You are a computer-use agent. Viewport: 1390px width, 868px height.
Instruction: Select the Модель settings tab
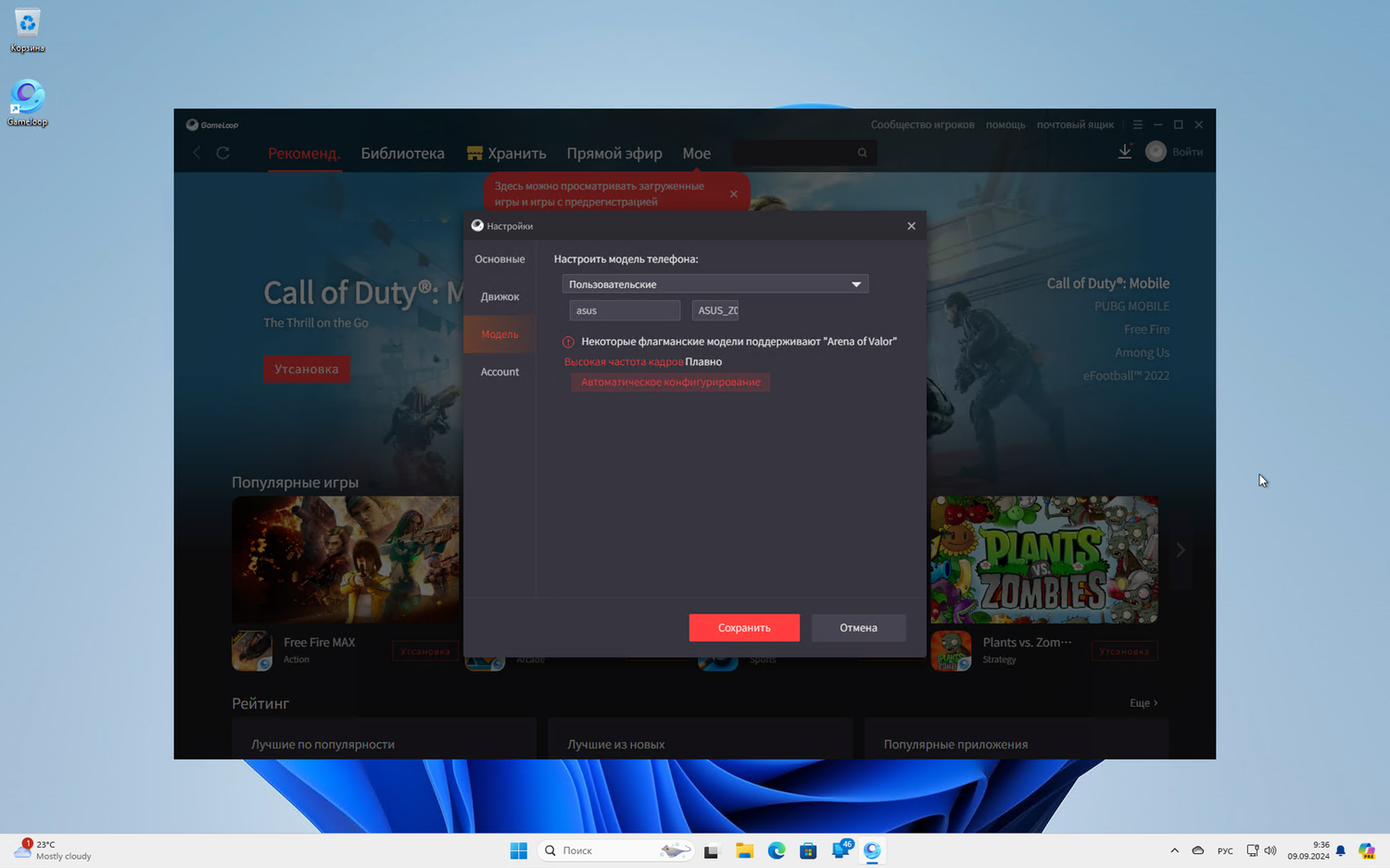coord(499,334)
